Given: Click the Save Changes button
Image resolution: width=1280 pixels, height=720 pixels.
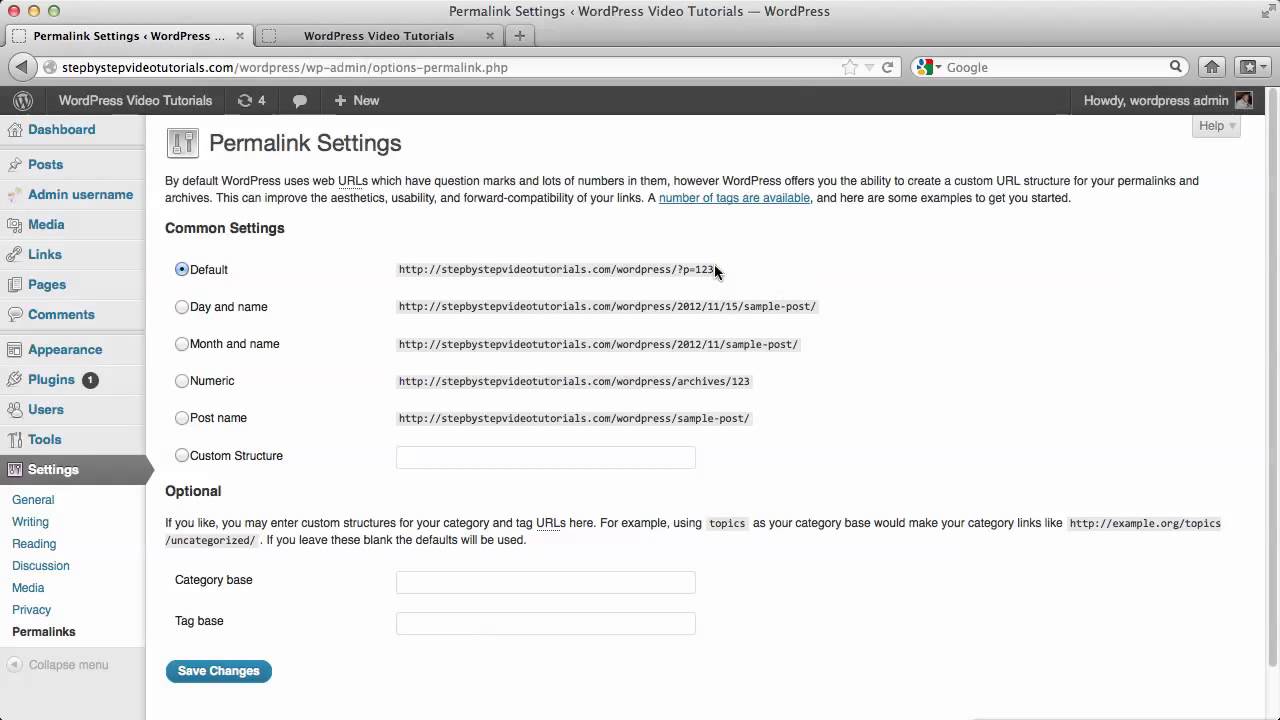Looking at the screenshot, I should point(219,671).
